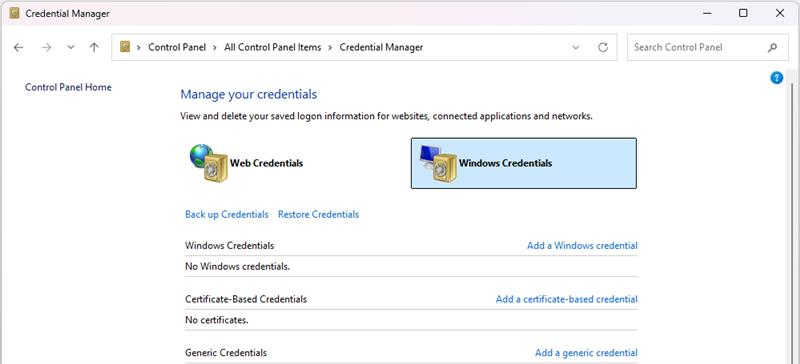Click the address bar Control Panel icon
800x364 pixels.
pyautogui.click(x=125, y=47)
